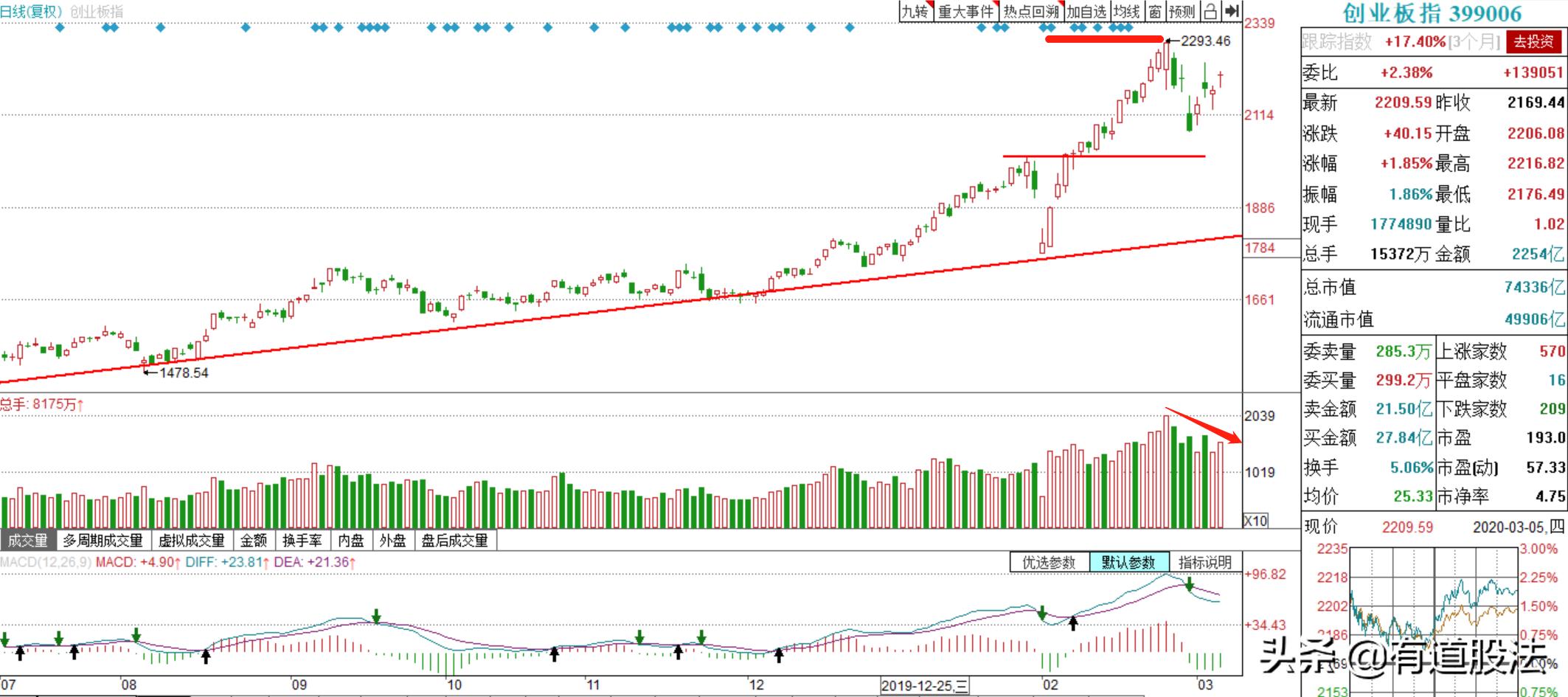Image resolution: width=1568 pixels, height=697 pixels.
Task: Toggle the 均线 moving average button
Action: pos(1127,11)
